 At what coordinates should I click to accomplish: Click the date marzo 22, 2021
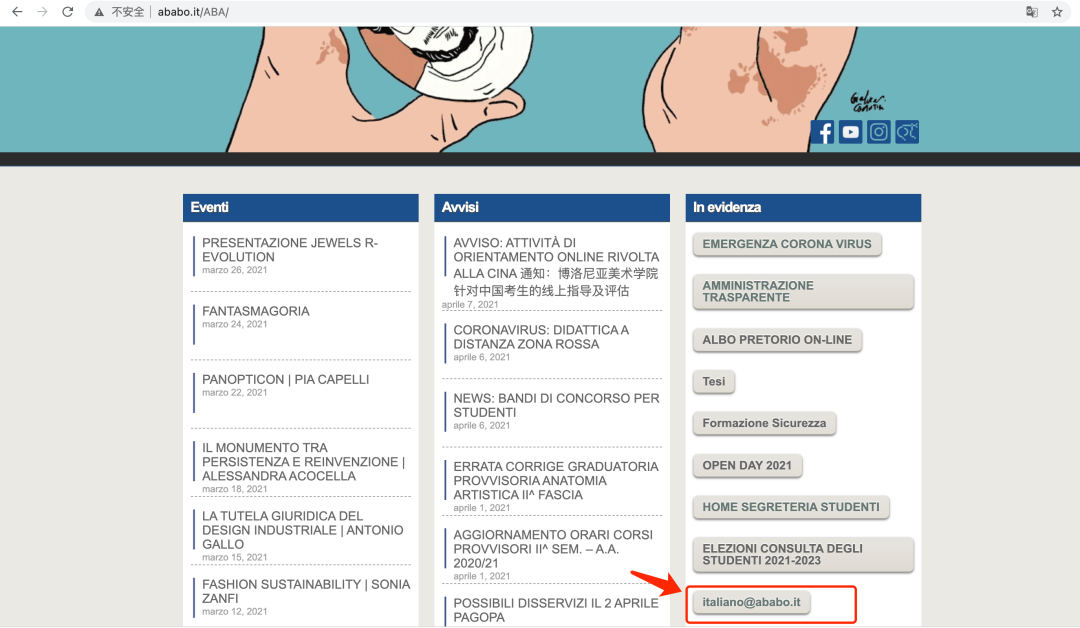234,392
